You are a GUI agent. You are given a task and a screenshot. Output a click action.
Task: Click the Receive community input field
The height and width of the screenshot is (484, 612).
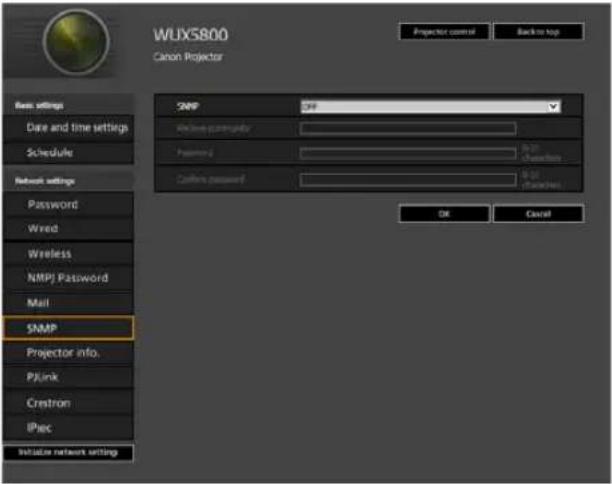(408, 128)
